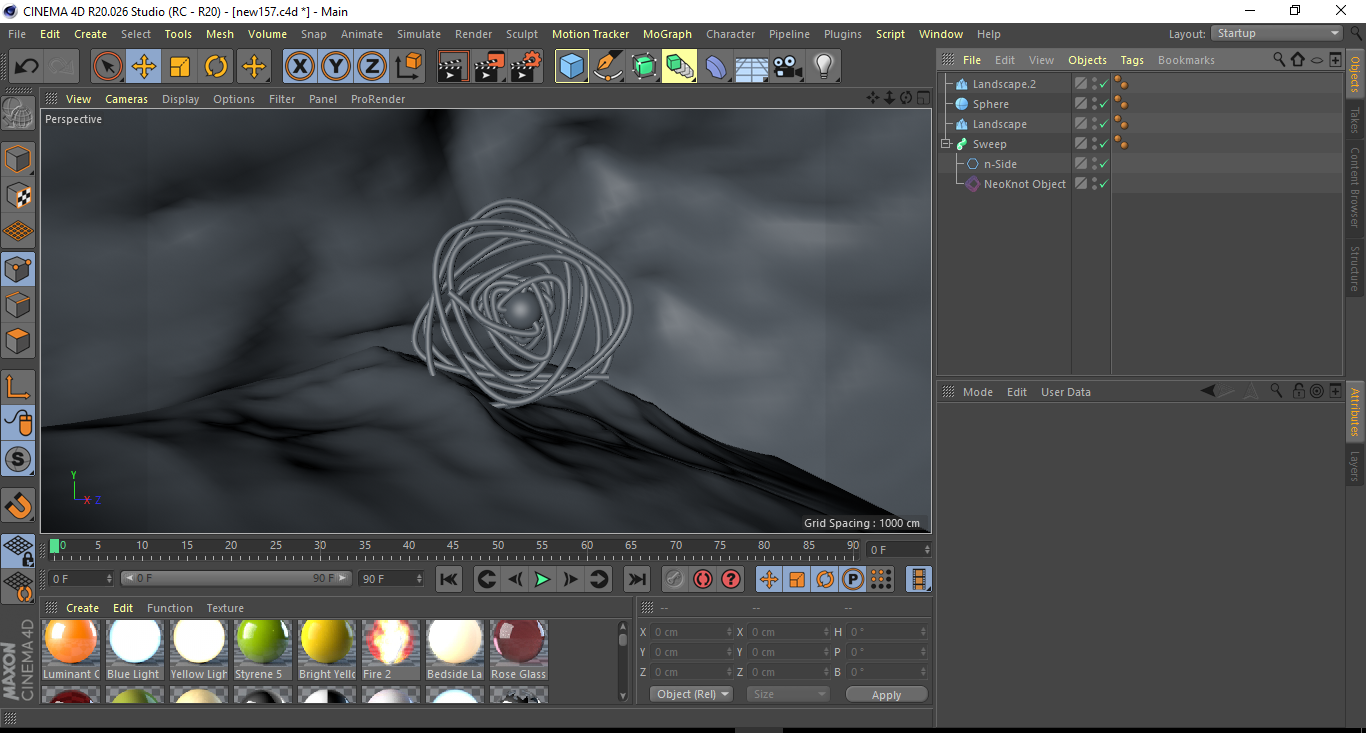Select the NeoKnot Object row
The width and height of the screenshot is (1366, 733).
[1024, 184]
